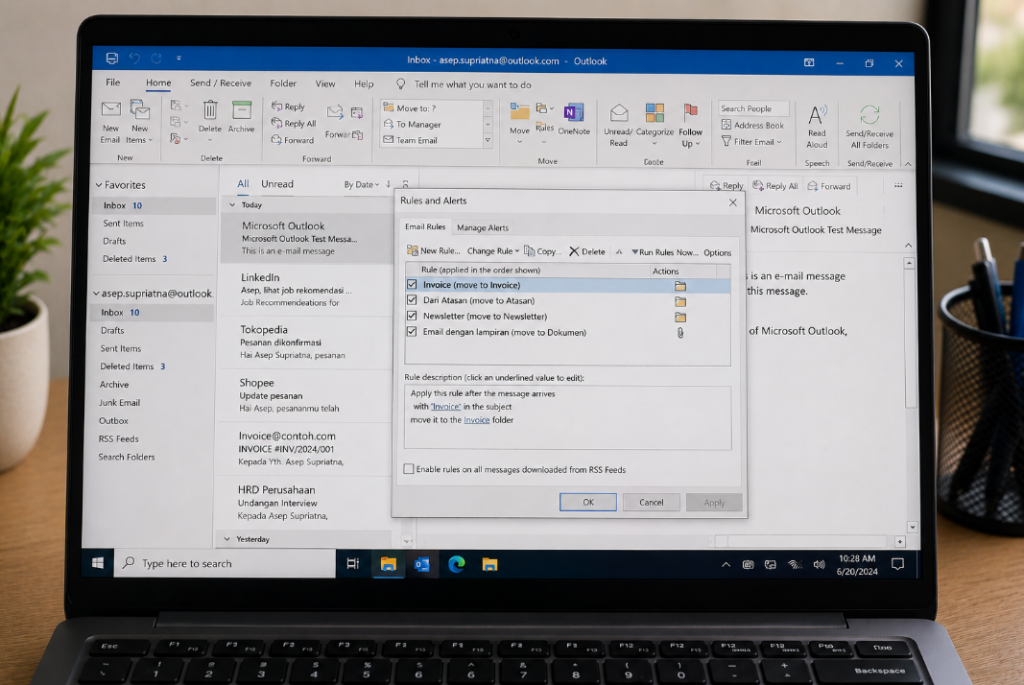Switch to the Send / Receive tab
The height and width of the screenshot is (685, 1024).
[221, 83]
